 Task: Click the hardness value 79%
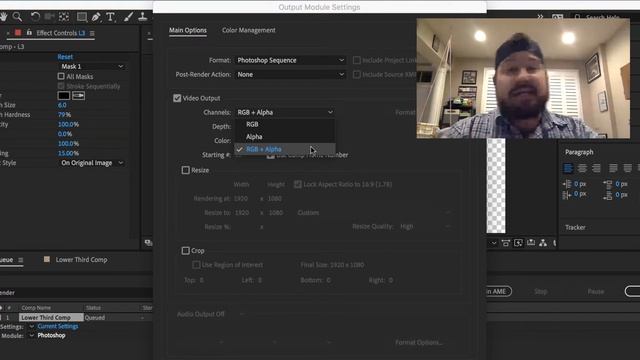tap(64, 115)
